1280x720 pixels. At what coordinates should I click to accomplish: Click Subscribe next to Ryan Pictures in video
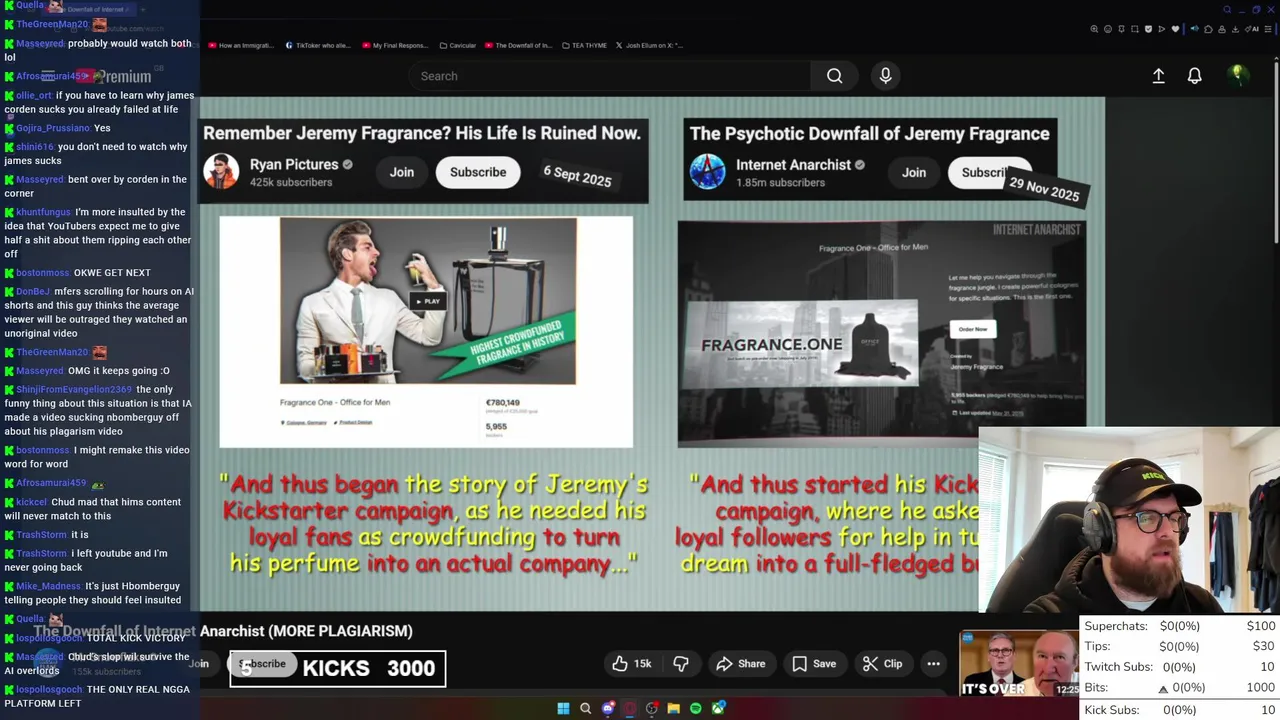478,172
